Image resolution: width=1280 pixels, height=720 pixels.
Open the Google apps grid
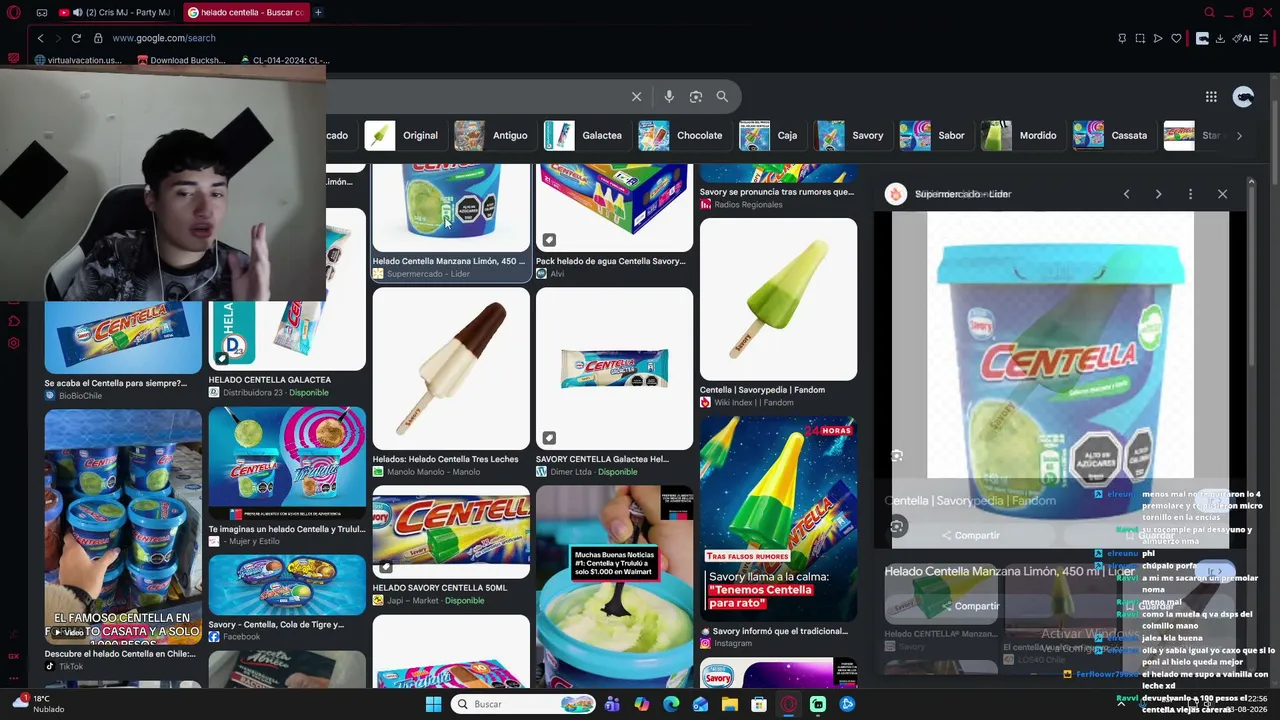(x=1211, y=96)
